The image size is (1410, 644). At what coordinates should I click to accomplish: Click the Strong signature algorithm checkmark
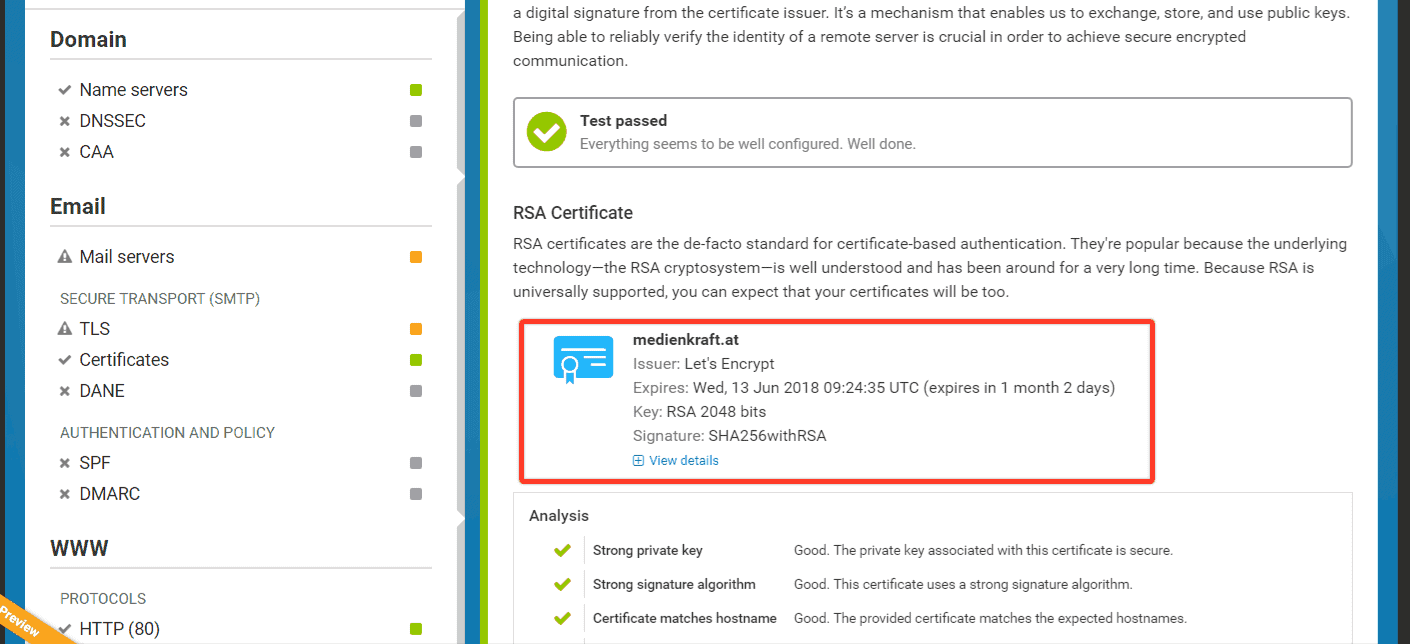pyautogui.click(x=562, y=584)
